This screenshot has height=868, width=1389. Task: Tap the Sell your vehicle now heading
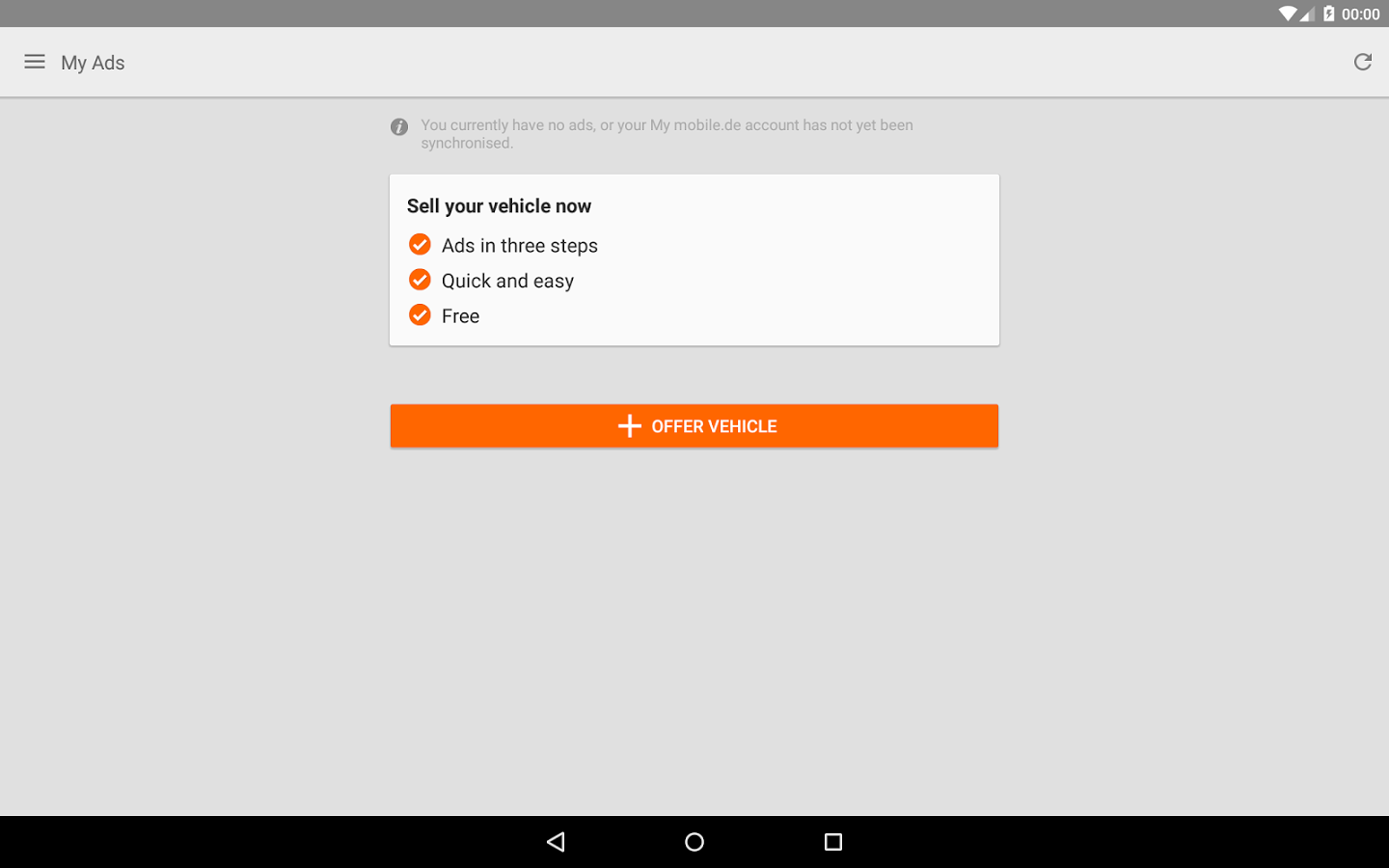pyautogui.click(x=499, y=206)
